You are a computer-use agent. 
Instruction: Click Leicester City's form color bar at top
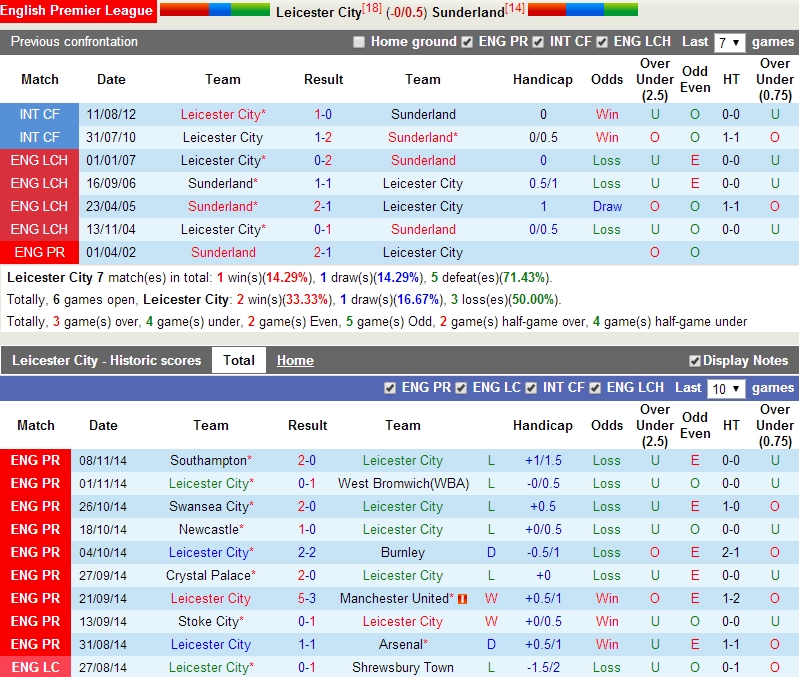215,9
